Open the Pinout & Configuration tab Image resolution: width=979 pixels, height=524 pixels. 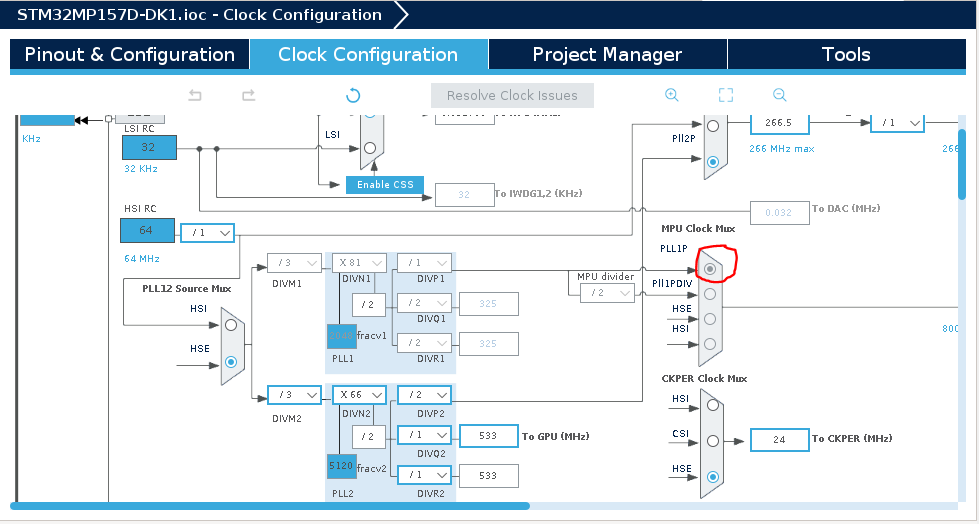tap(130, 54)
